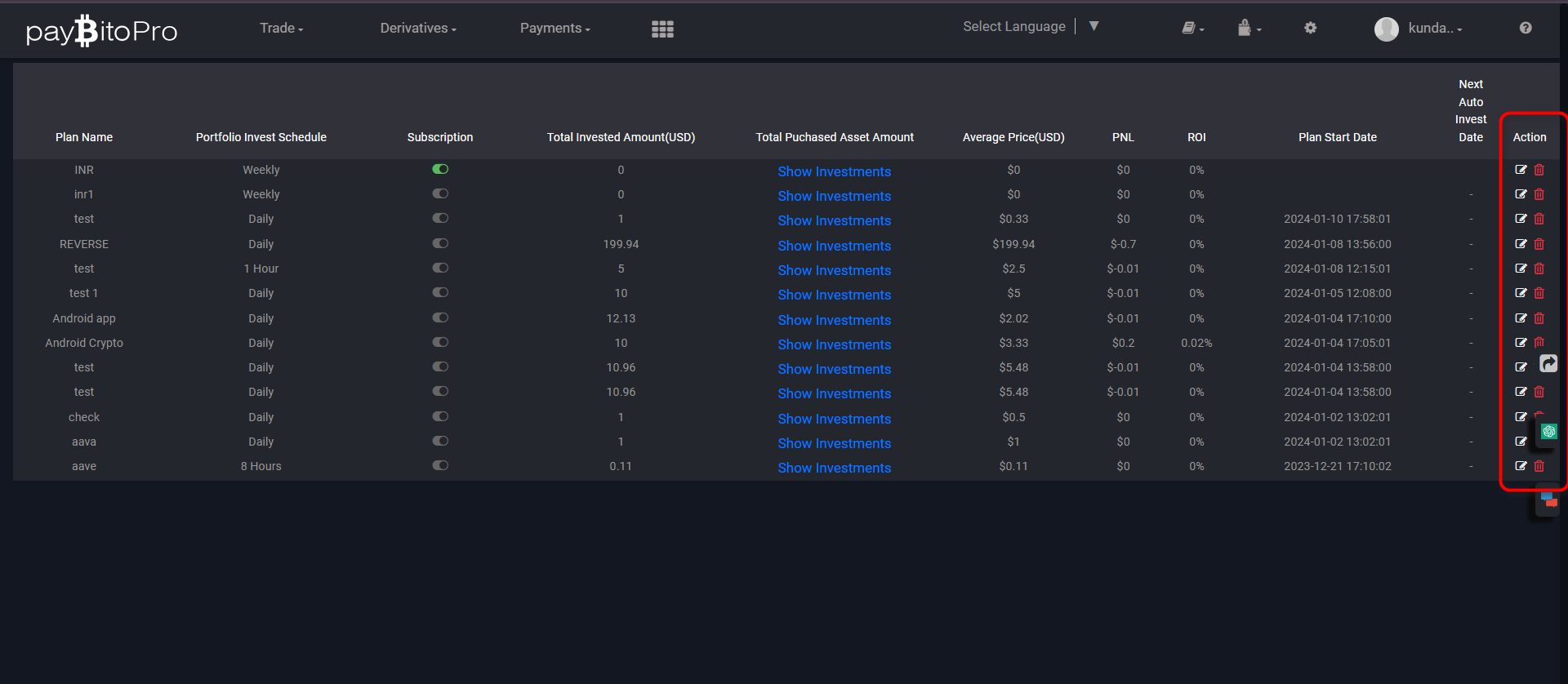1568x684 pixels.
Task: Open the ChatGPT floating widget icon
Action: (x=1549, y=431)
